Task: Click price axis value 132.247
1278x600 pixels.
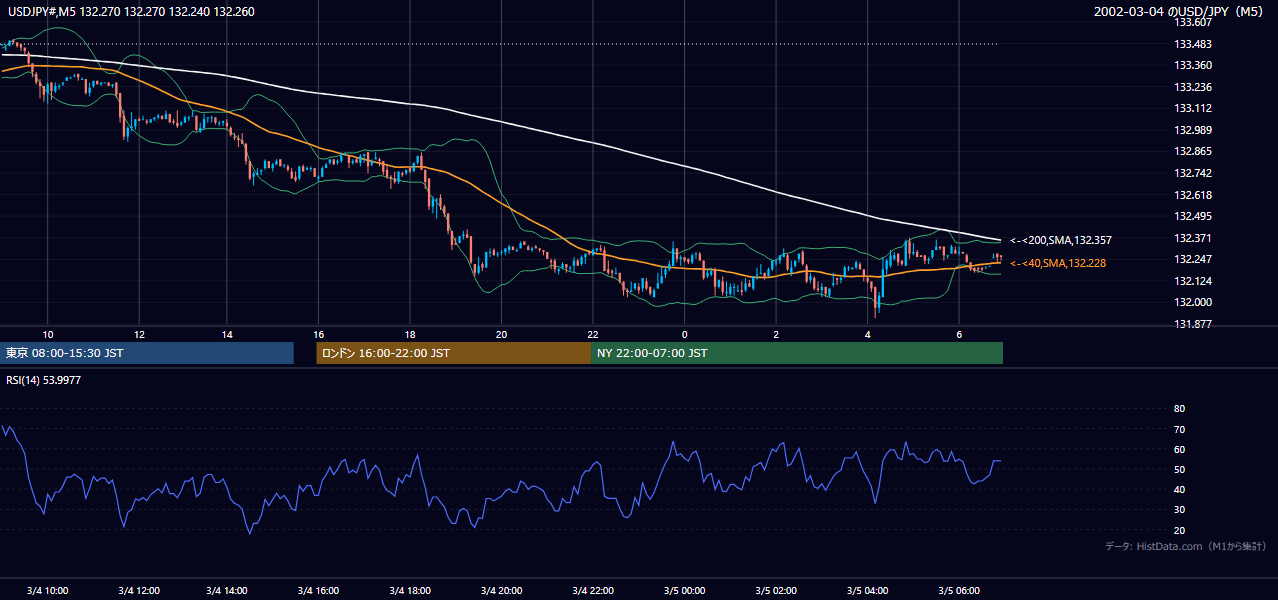Action: point(1191,259)
